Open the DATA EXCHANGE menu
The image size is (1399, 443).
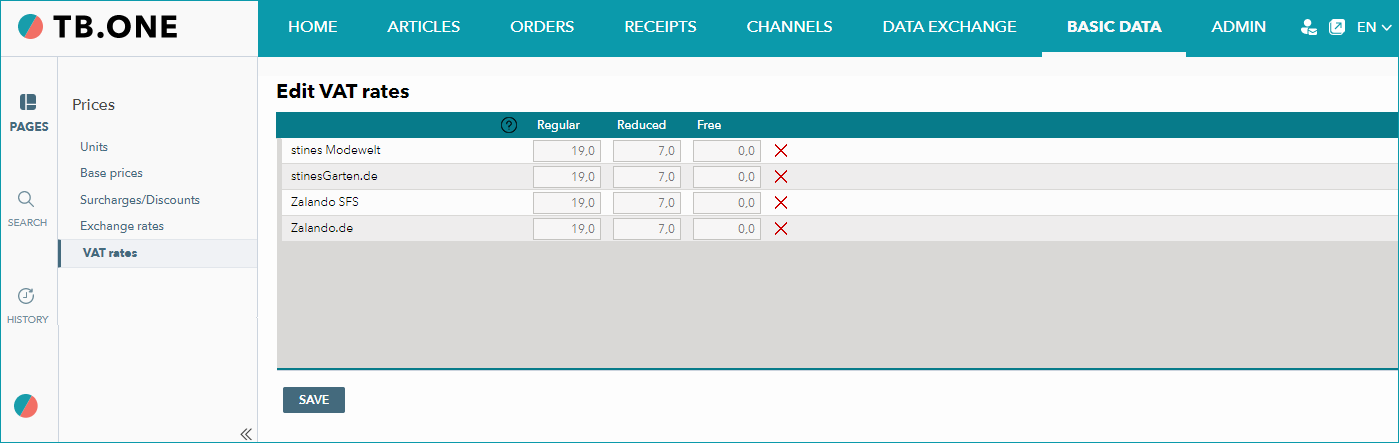pos(950,27)
